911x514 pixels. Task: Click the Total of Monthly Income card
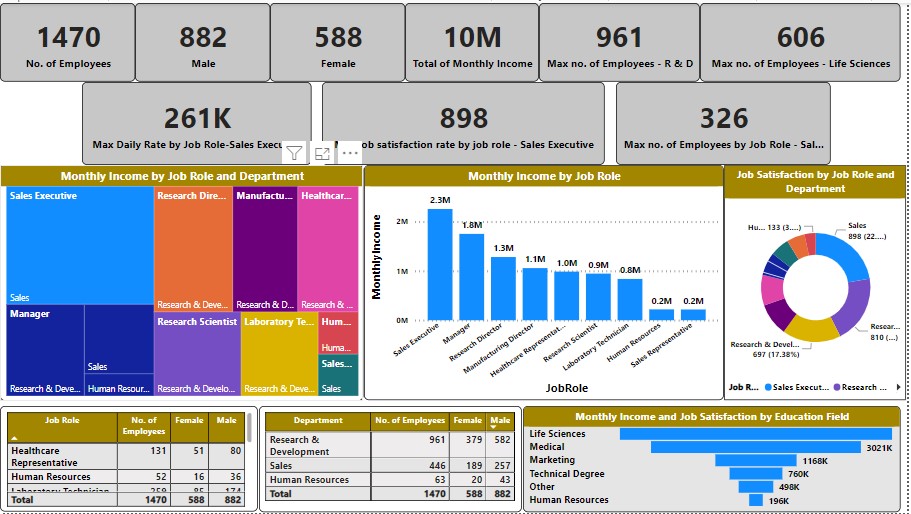(472, 43)
